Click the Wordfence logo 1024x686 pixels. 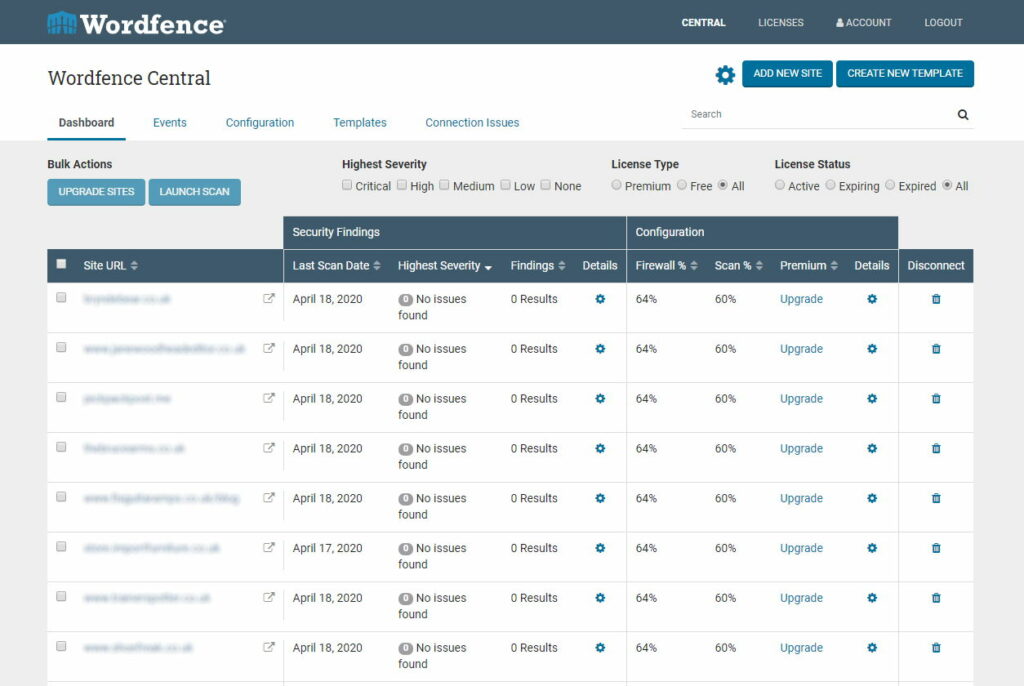point(136,24)
